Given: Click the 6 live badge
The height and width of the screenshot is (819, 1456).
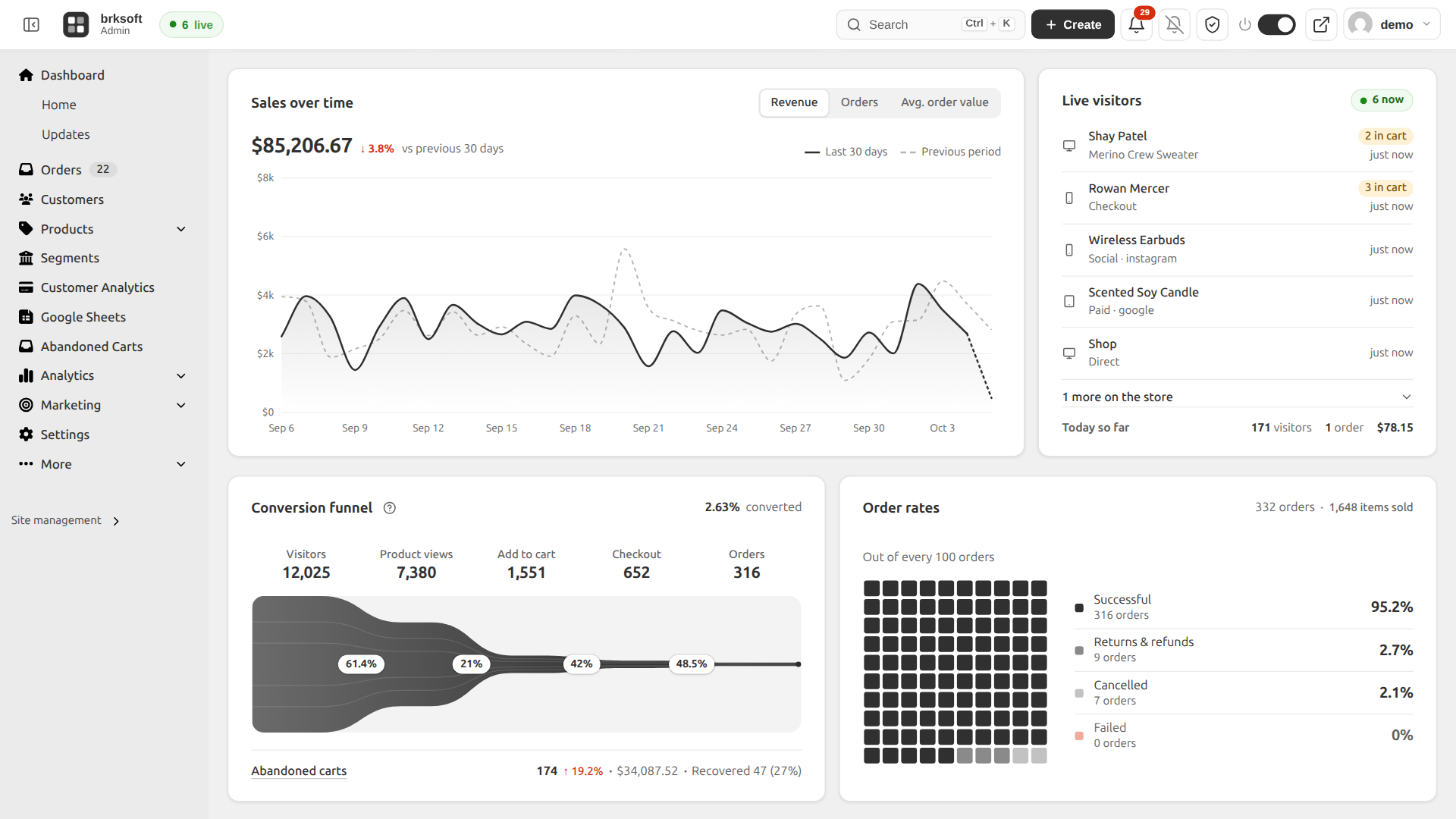Looking at the screenshot, I should point(191,25).
